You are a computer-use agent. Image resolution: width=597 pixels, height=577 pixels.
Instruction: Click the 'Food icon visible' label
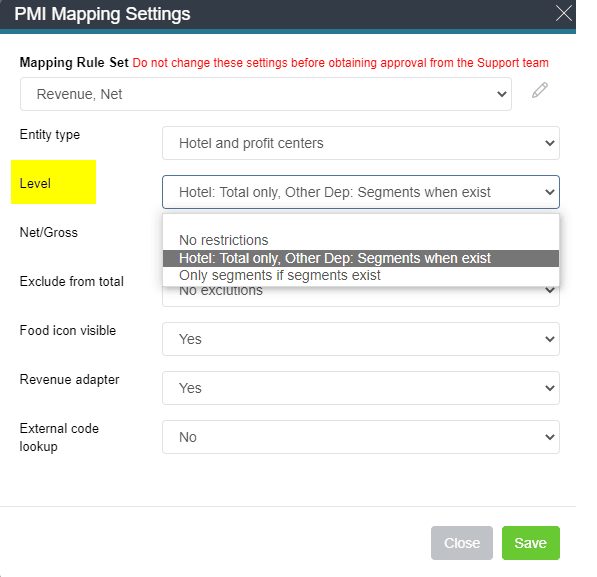tap(68, 330)
